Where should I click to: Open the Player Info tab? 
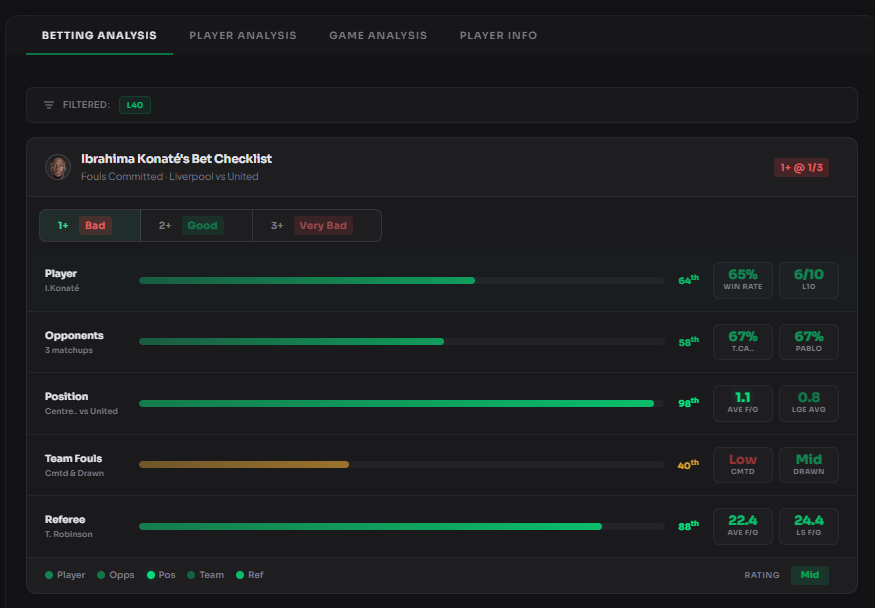498,35
